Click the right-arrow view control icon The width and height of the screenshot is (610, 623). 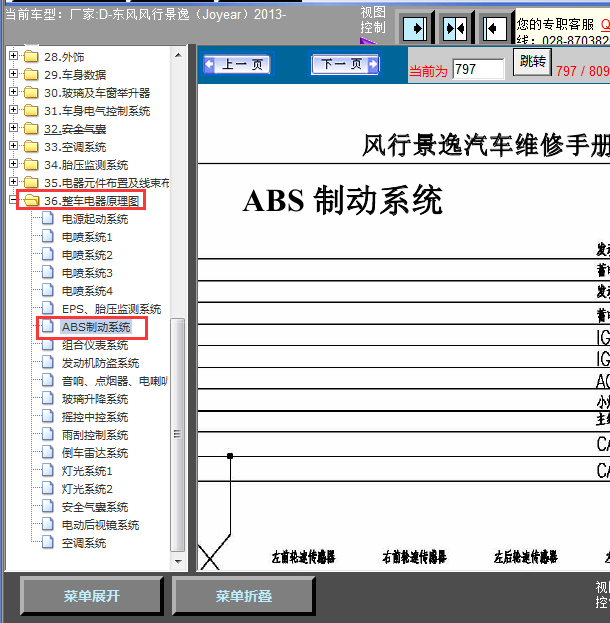[x=415, y=28]
